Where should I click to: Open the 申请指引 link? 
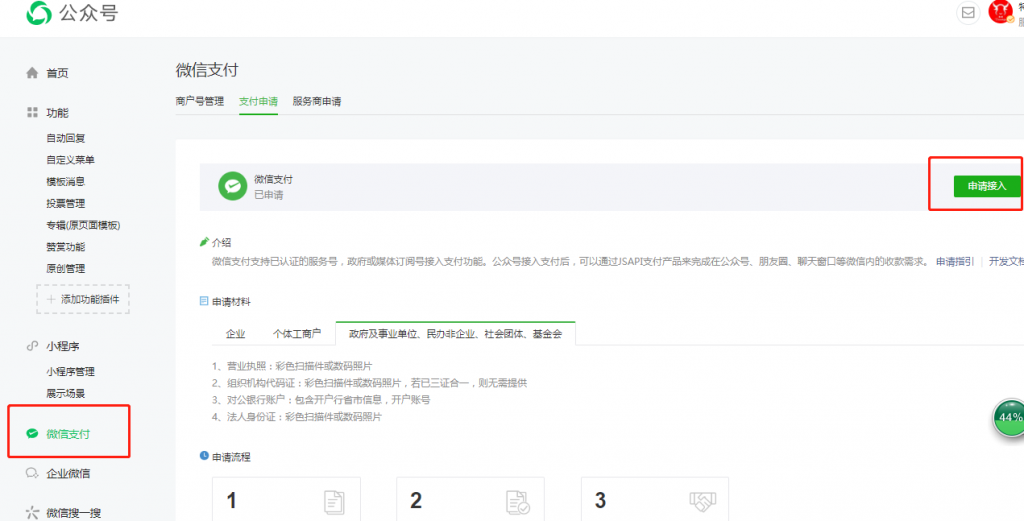pos(955,261)
